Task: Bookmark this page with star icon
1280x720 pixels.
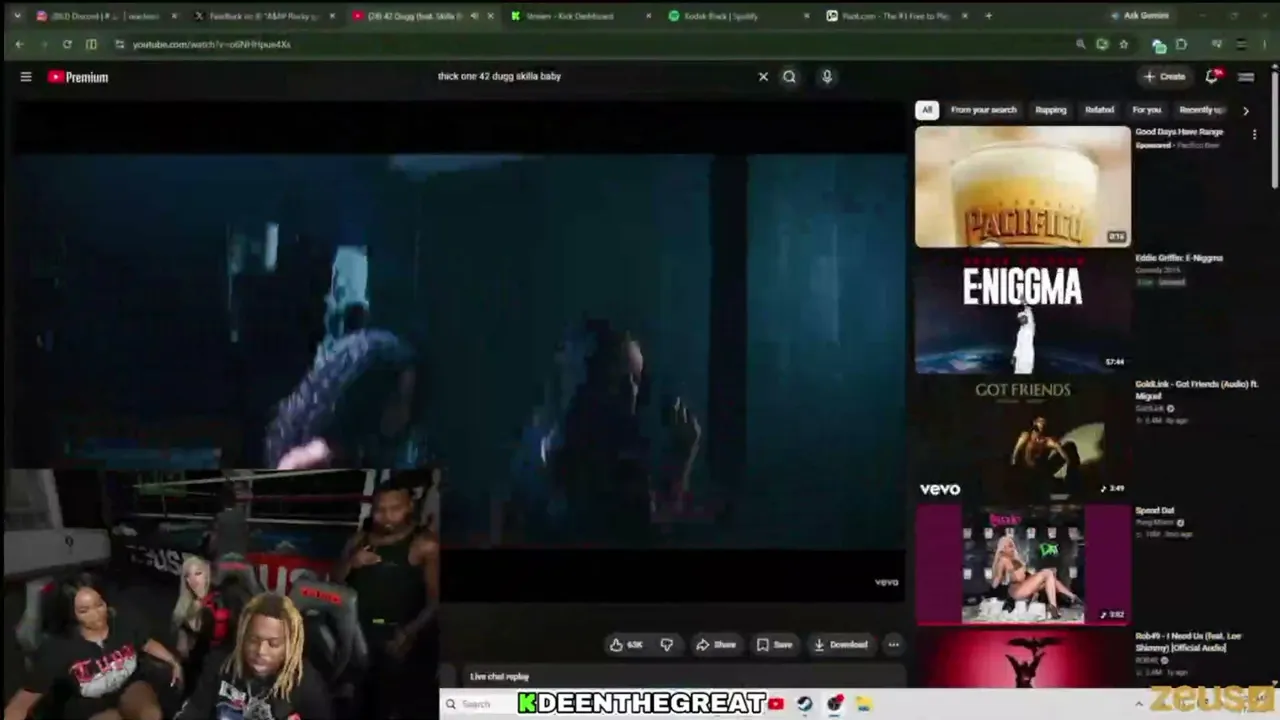Action: pos(1124,44)
